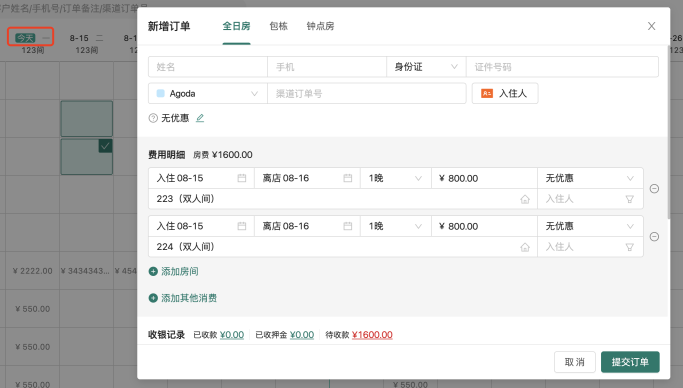
Task: Open the Agoda channel dropdown
Action: click(208, 94)
